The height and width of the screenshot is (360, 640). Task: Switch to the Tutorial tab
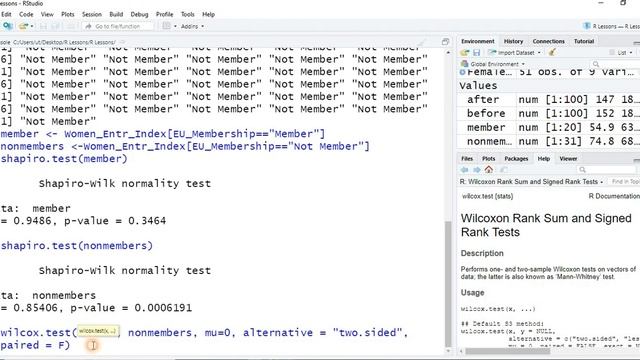point(584,41)
